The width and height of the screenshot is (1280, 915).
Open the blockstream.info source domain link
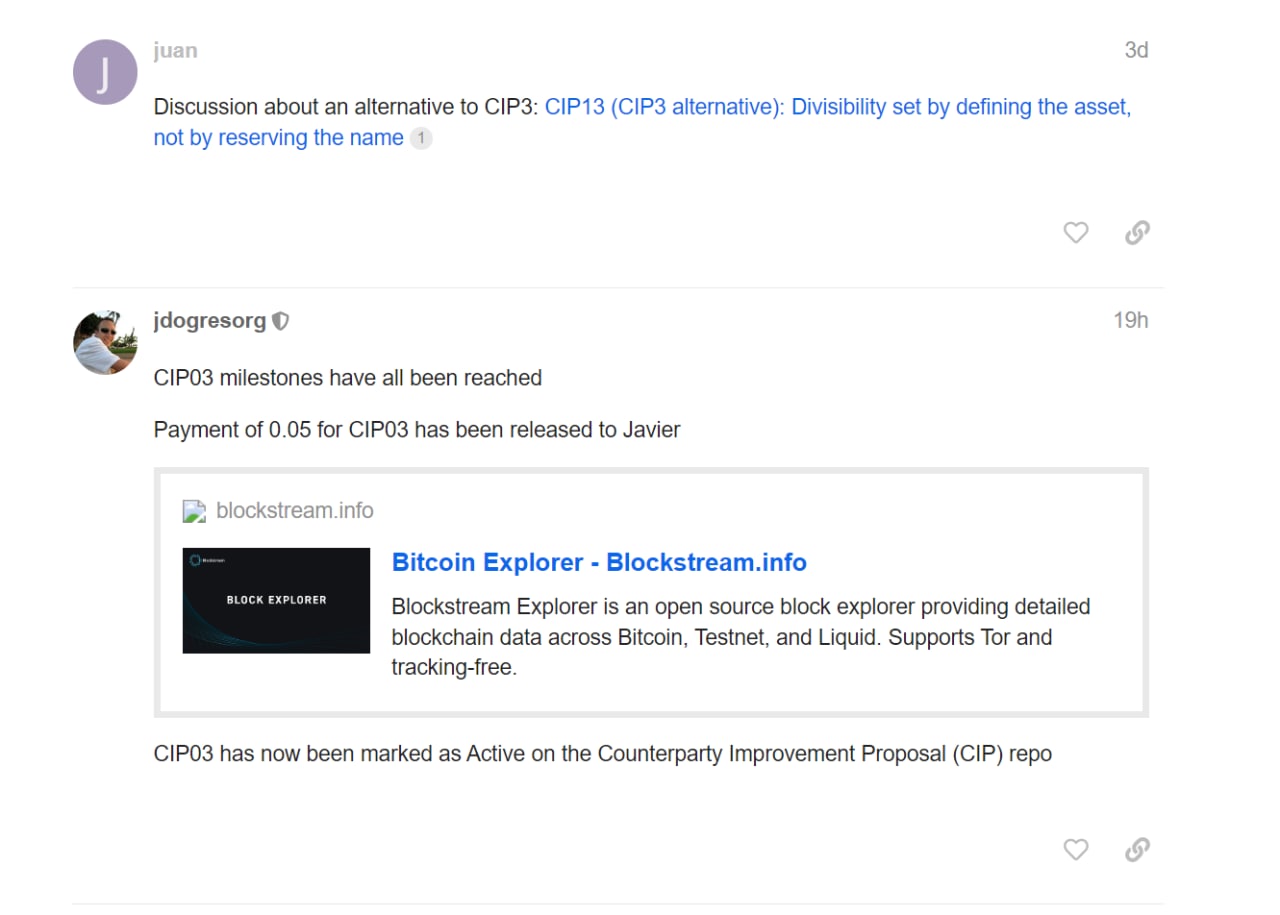(295, 511)
